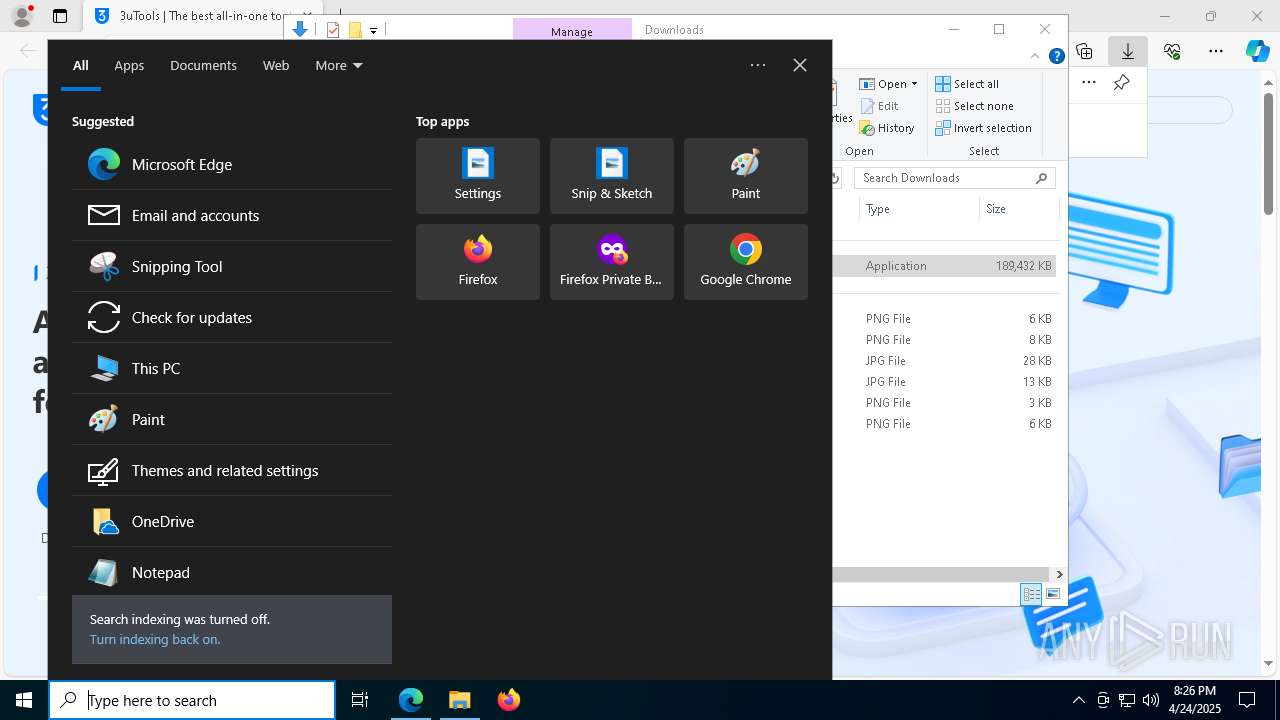Open Quick Access Toolbar customize dropdown

point(373,31)
